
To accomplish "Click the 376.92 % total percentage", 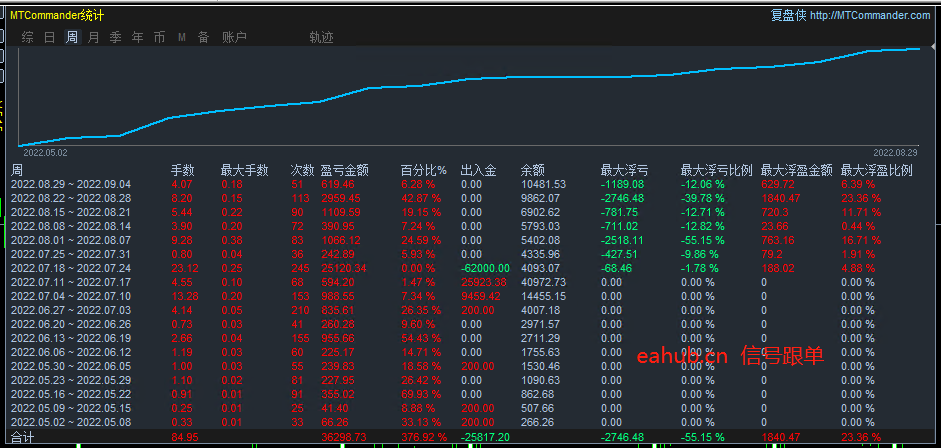I will [x=424, y=437].
